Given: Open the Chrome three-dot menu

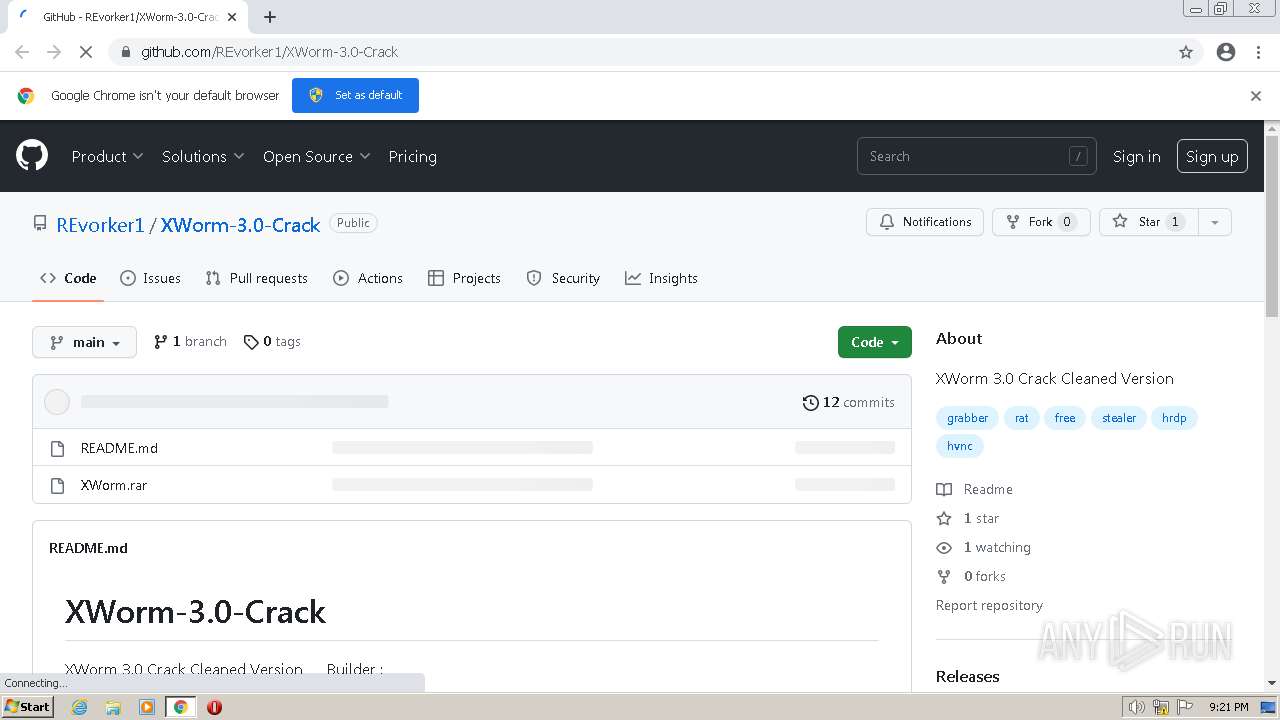Looking at the screenshot, I should [1258, 52].
